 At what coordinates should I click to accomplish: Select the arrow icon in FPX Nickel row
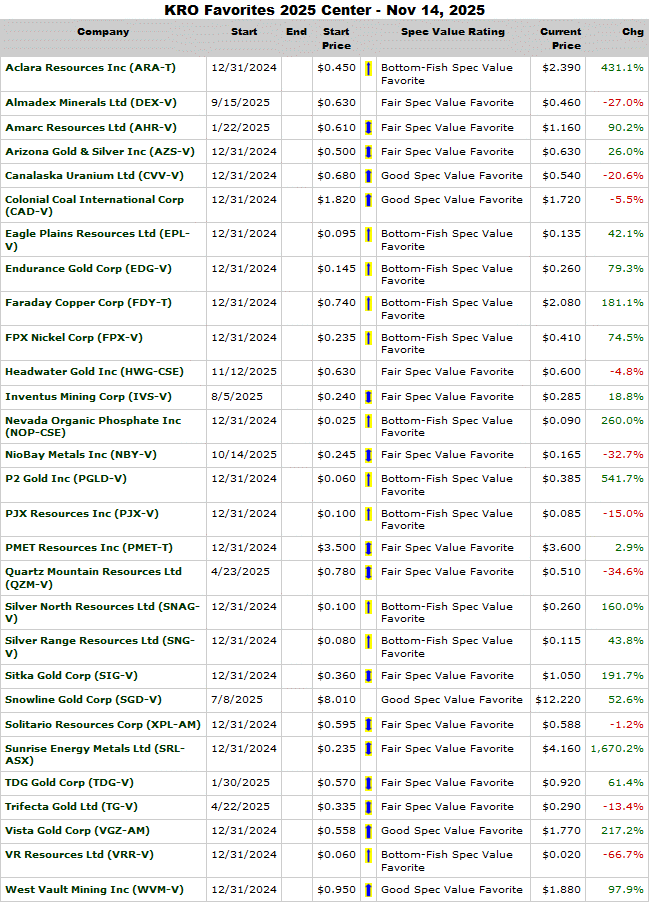368,338
